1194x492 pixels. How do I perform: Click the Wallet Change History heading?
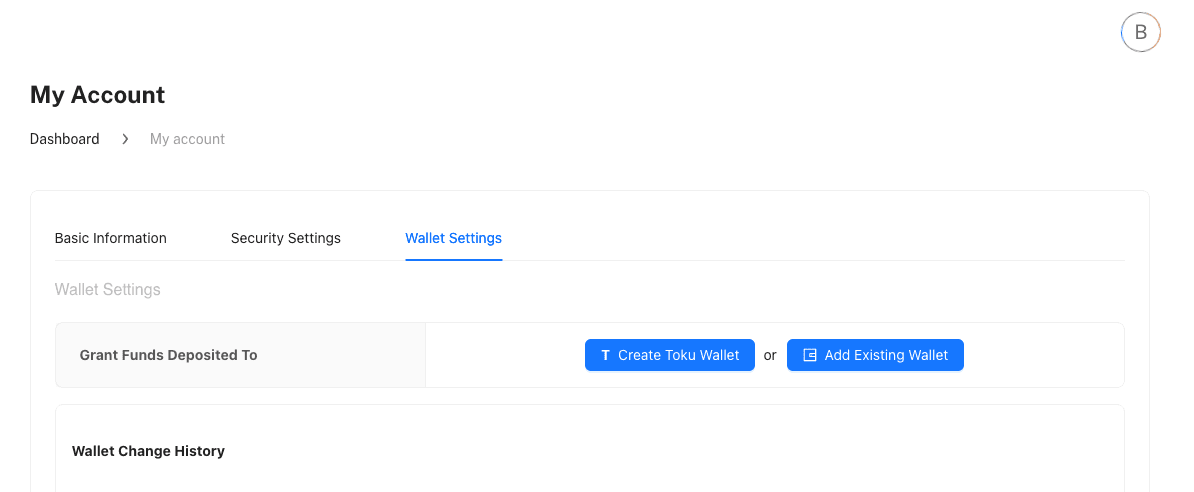148,451
